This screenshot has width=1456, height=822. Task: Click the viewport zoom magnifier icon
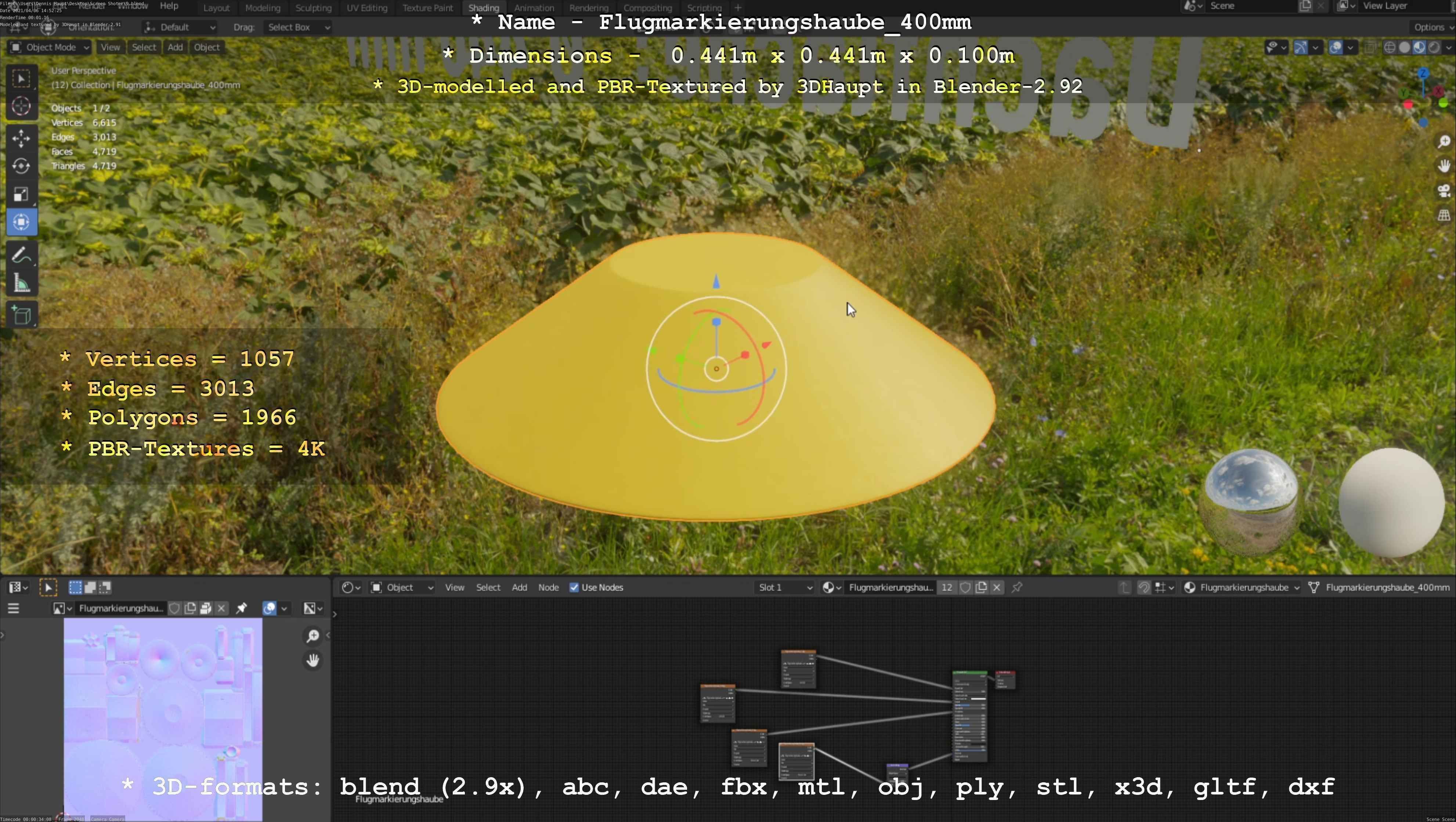pos(1444,141)
